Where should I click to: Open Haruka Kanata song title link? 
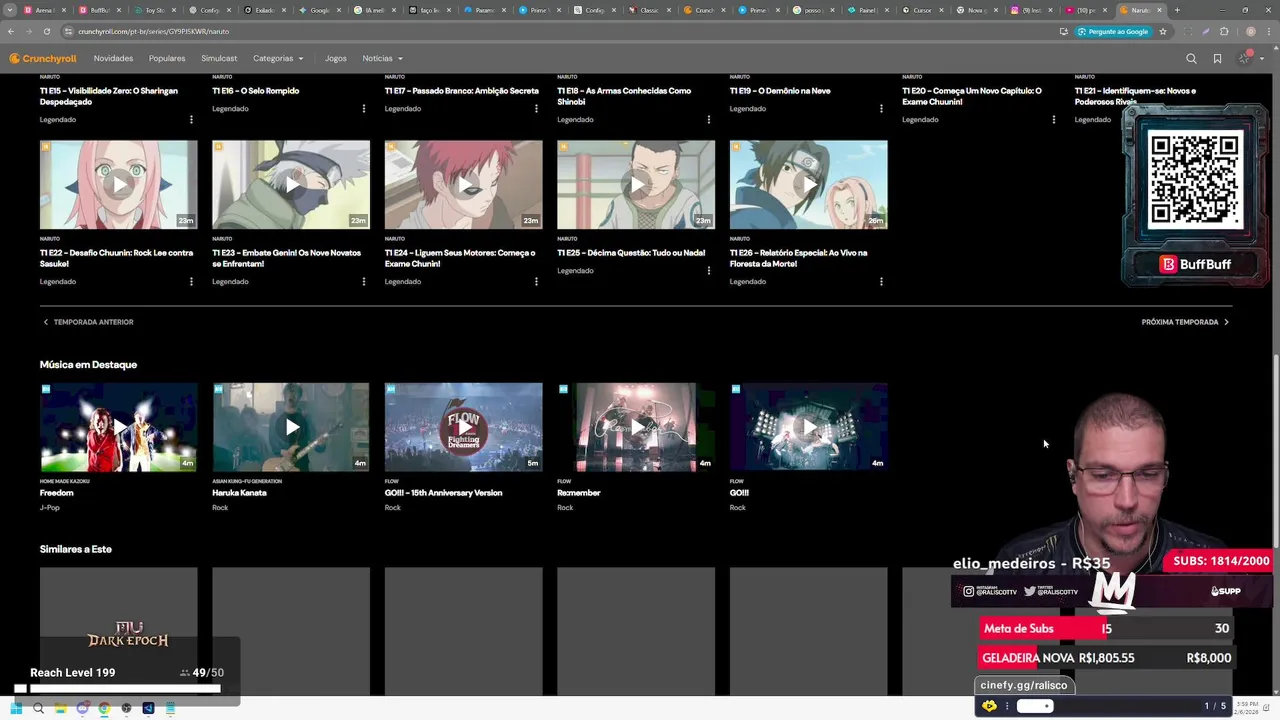(x=239, y=493)
